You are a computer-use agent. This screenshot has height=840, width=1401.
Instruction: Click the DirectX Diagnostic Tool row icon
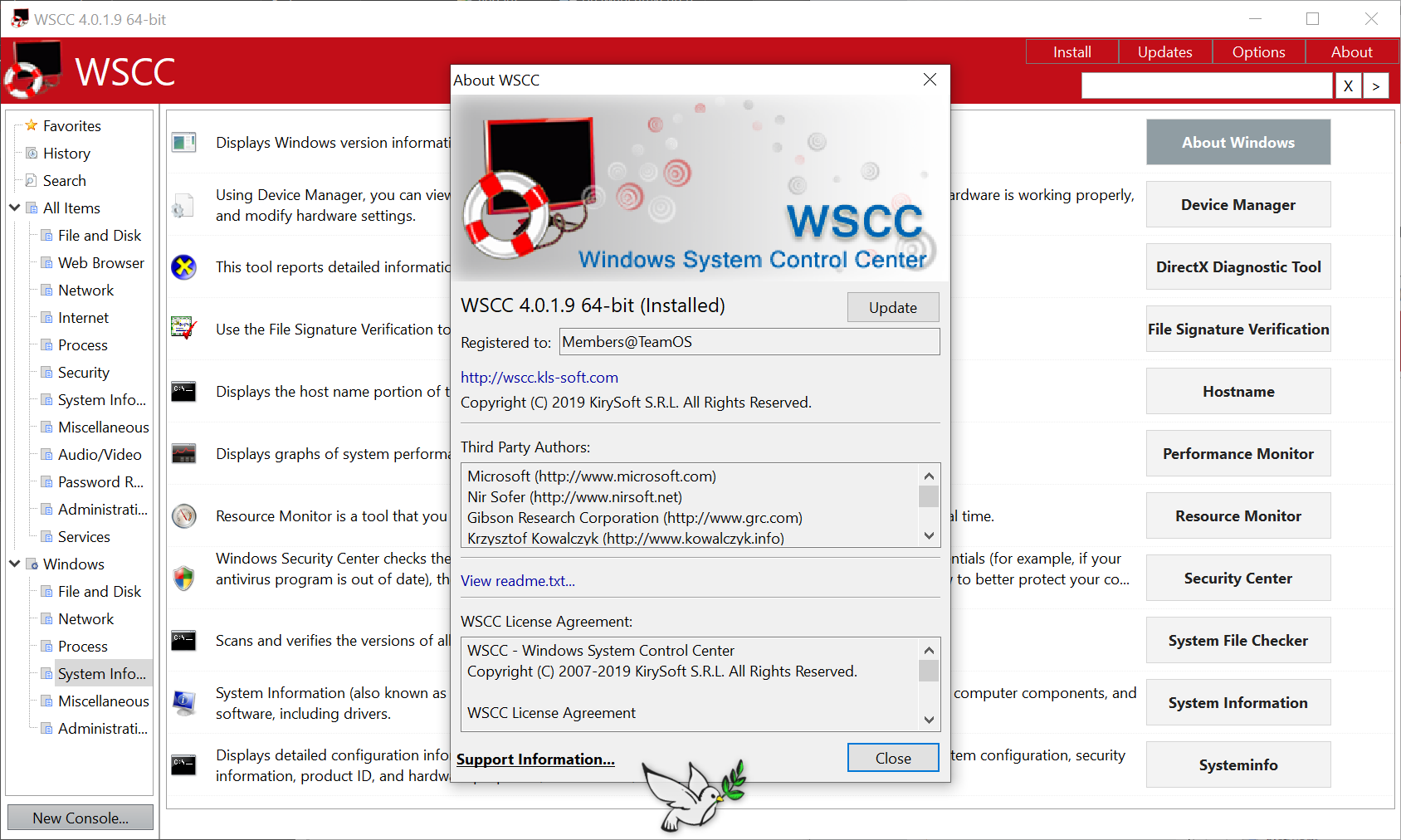click(183, 267)
